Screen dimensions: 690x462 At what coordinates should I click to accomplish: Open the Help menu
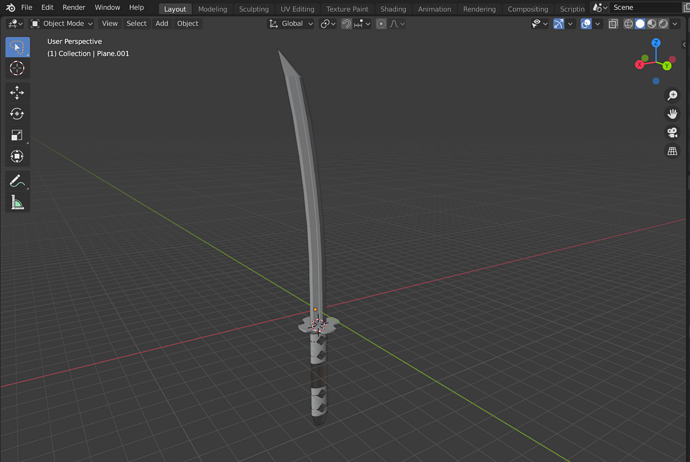click(136, 7)
